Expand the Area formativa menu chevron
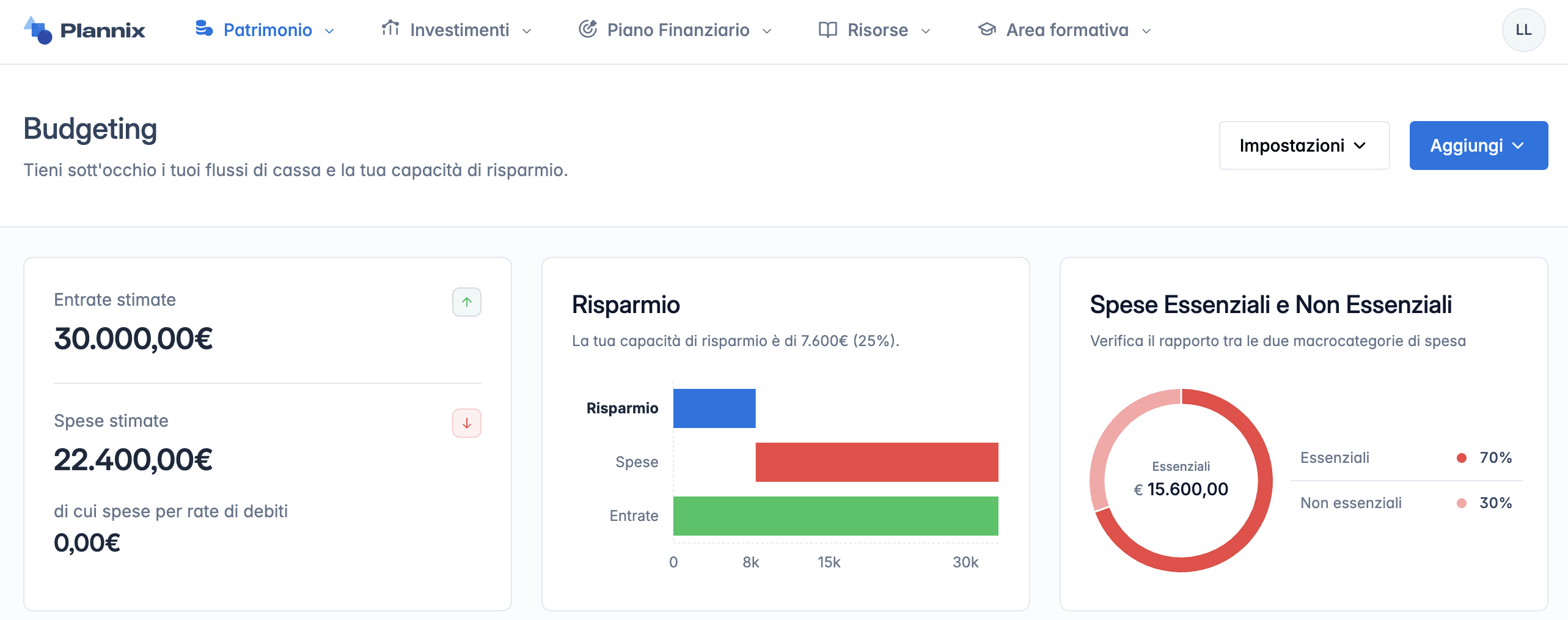1568x620 pixels. [x=1146, y=31]
